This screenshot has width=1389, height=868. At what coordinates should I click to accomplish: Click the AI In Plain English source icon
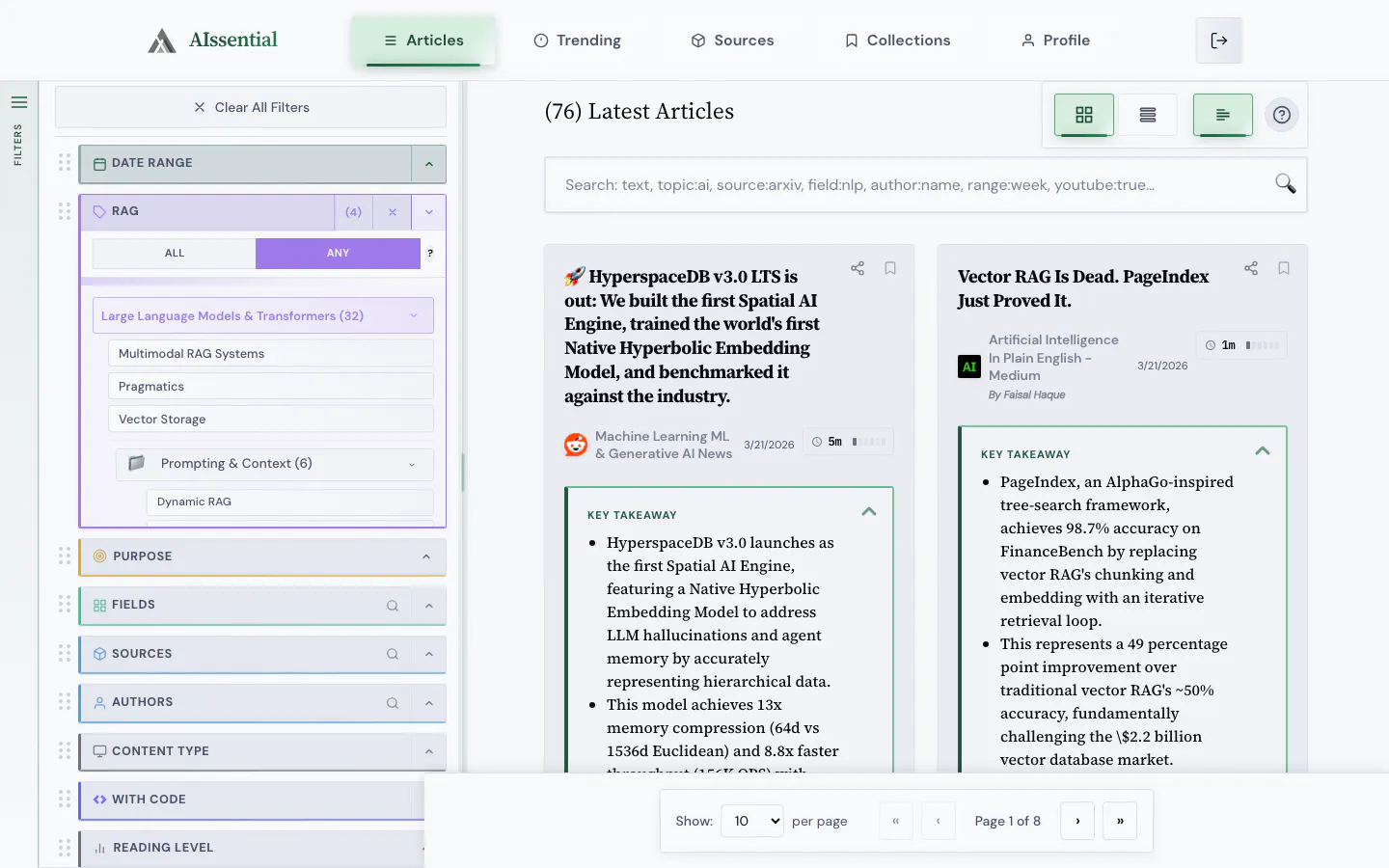pyautogui.click(x=969, y=366)
